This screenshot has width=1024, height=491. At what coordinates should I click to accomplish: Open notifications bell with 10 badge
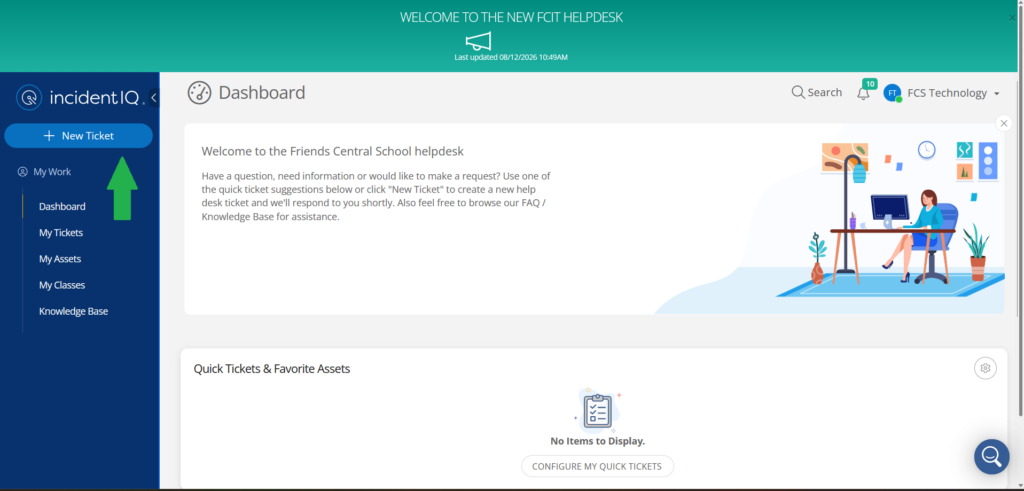tap(863, 93)
